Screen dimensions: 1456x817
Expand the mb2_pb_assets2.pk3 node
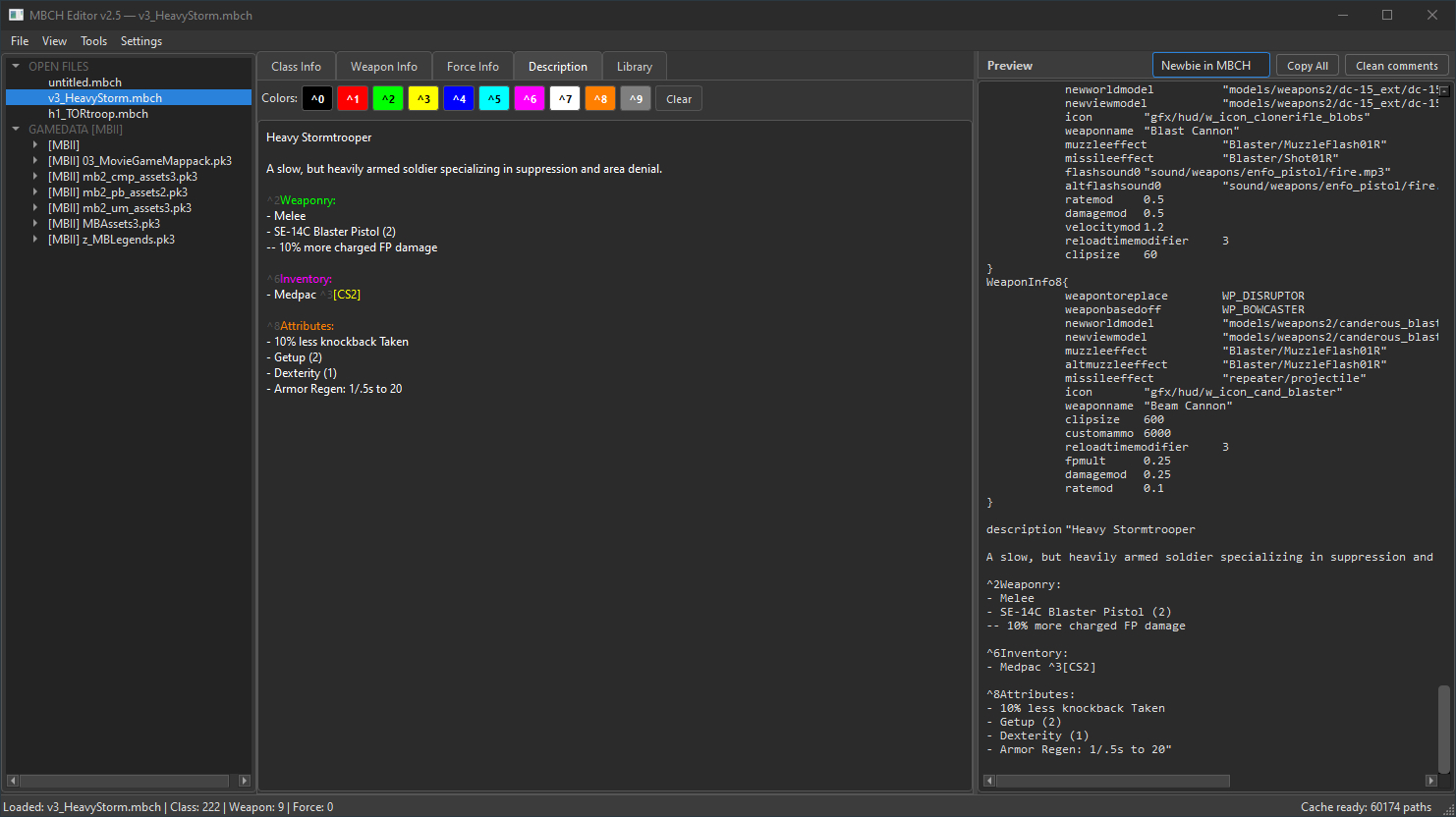(35, 192)
